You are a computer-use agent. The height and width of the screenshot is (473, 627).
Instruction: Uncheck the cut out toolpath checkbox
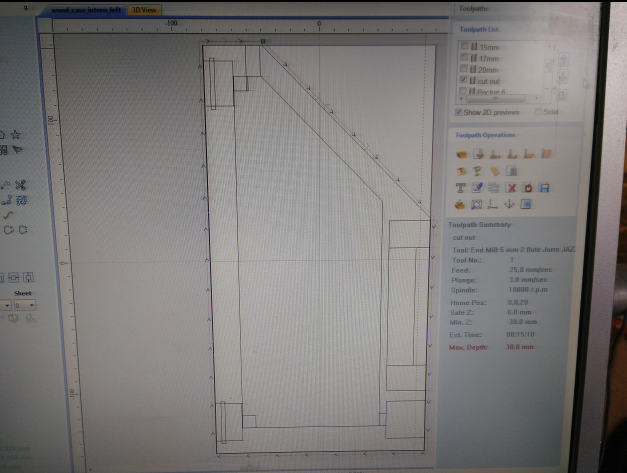(x=463, y=80)
